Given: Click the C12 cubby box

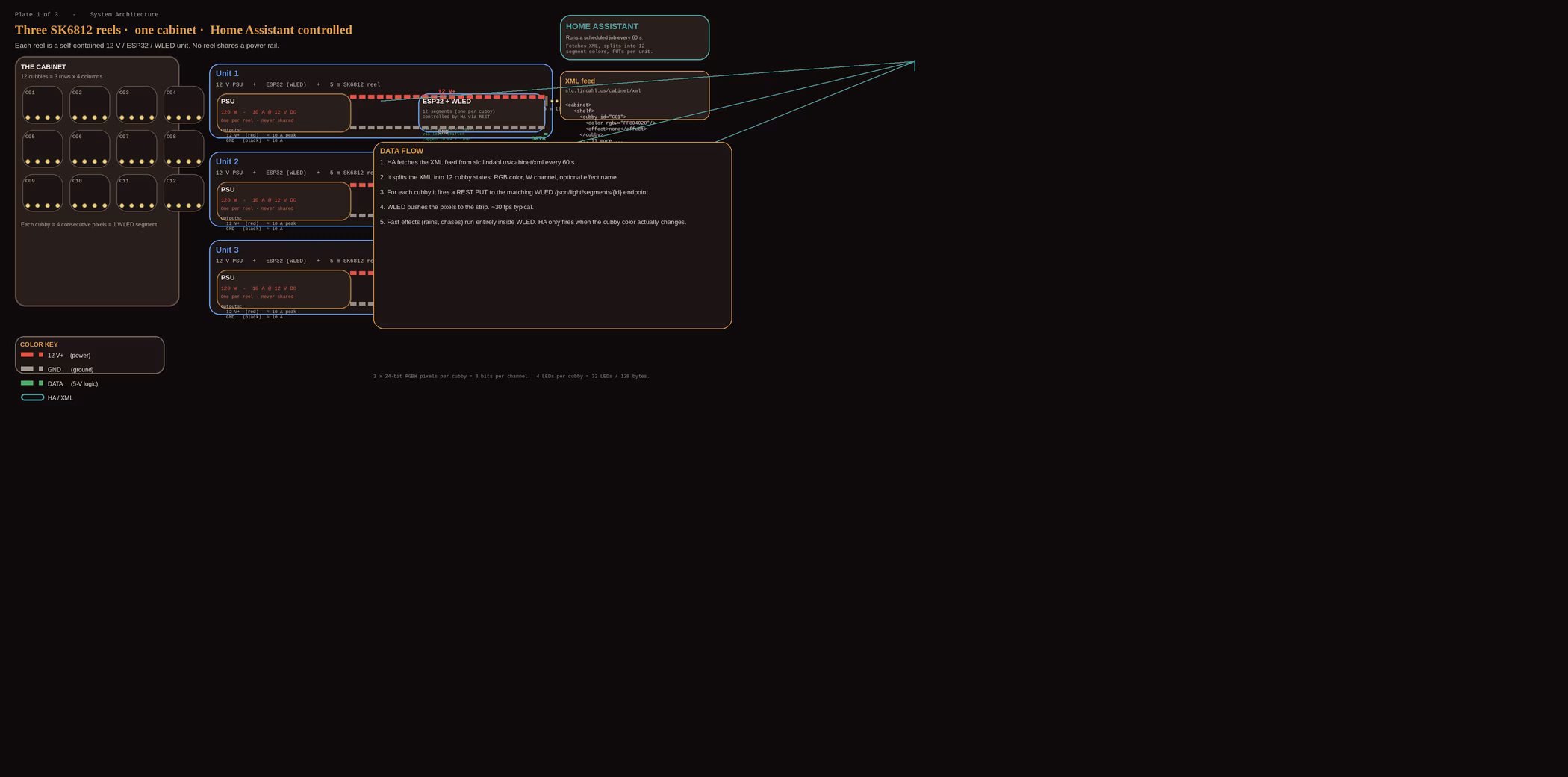Looking at the screenshot, I should (184, 193).
